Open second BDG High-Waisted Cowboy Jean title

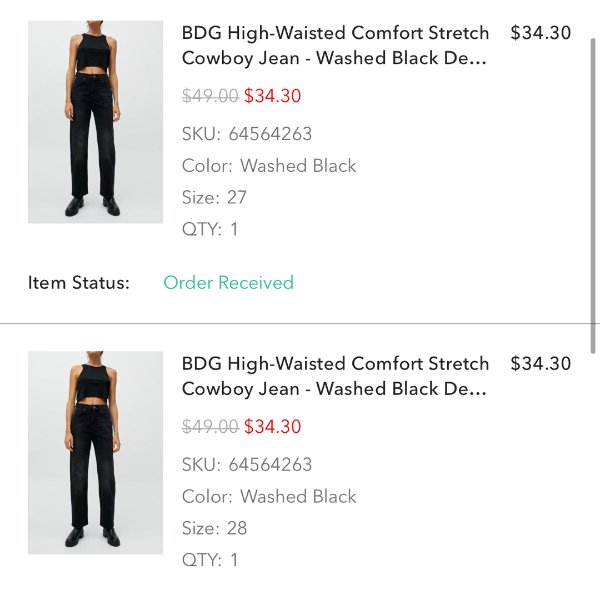pos(335,376)
